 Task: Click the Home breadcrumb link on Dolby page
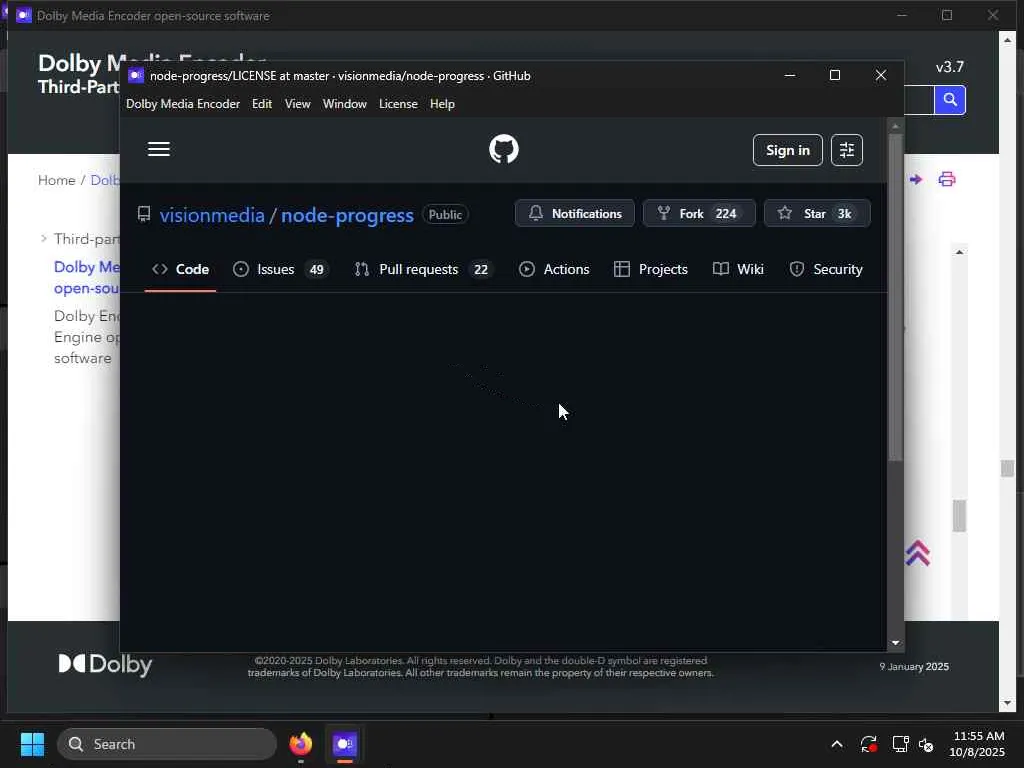56,180
